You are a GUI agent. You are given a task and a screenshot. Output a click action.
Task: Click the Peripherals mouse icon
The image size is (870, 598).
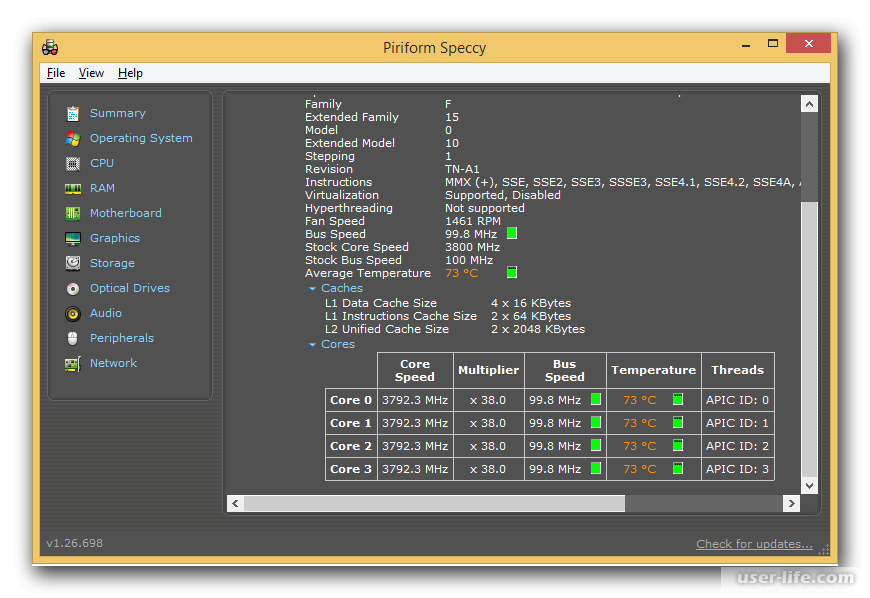(x=73, y=338)
